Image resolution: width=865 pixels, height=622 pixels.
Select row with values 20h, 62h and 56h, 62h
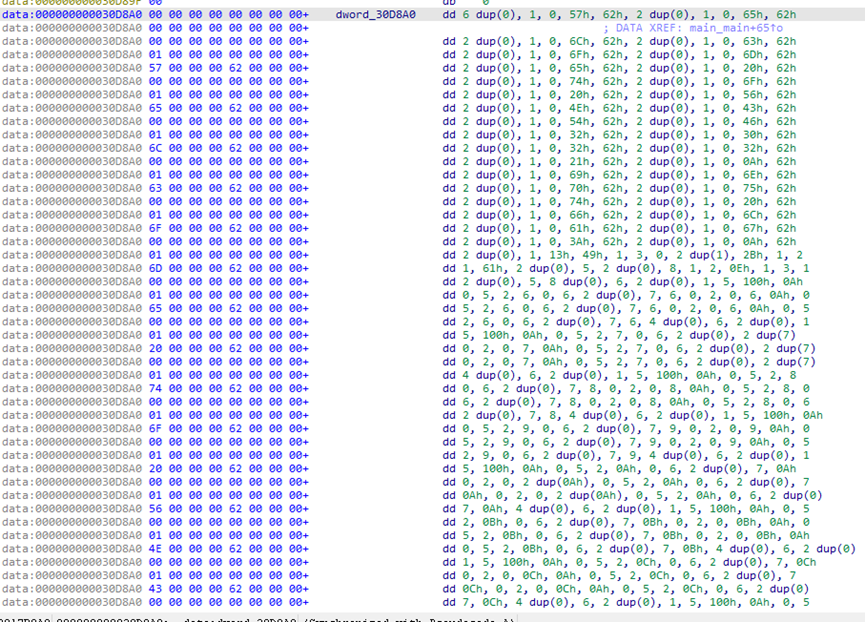pos(619,95)
